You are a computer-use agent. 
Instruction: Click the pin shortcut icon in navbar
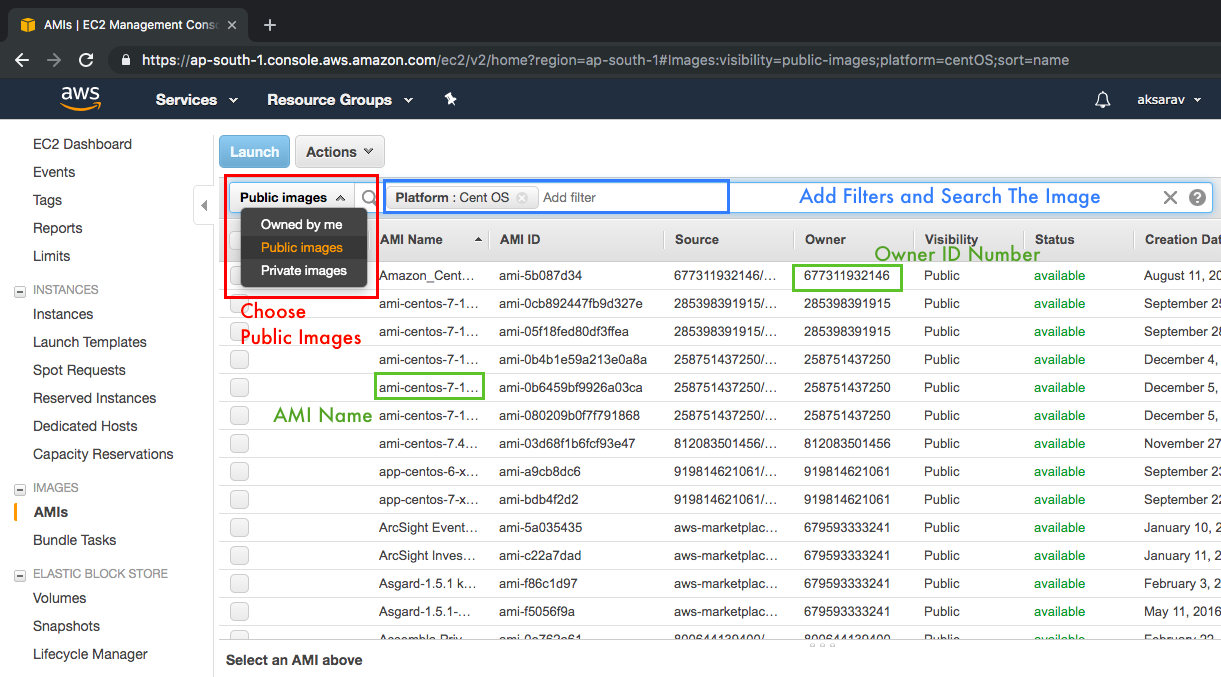tap(450, 99)
